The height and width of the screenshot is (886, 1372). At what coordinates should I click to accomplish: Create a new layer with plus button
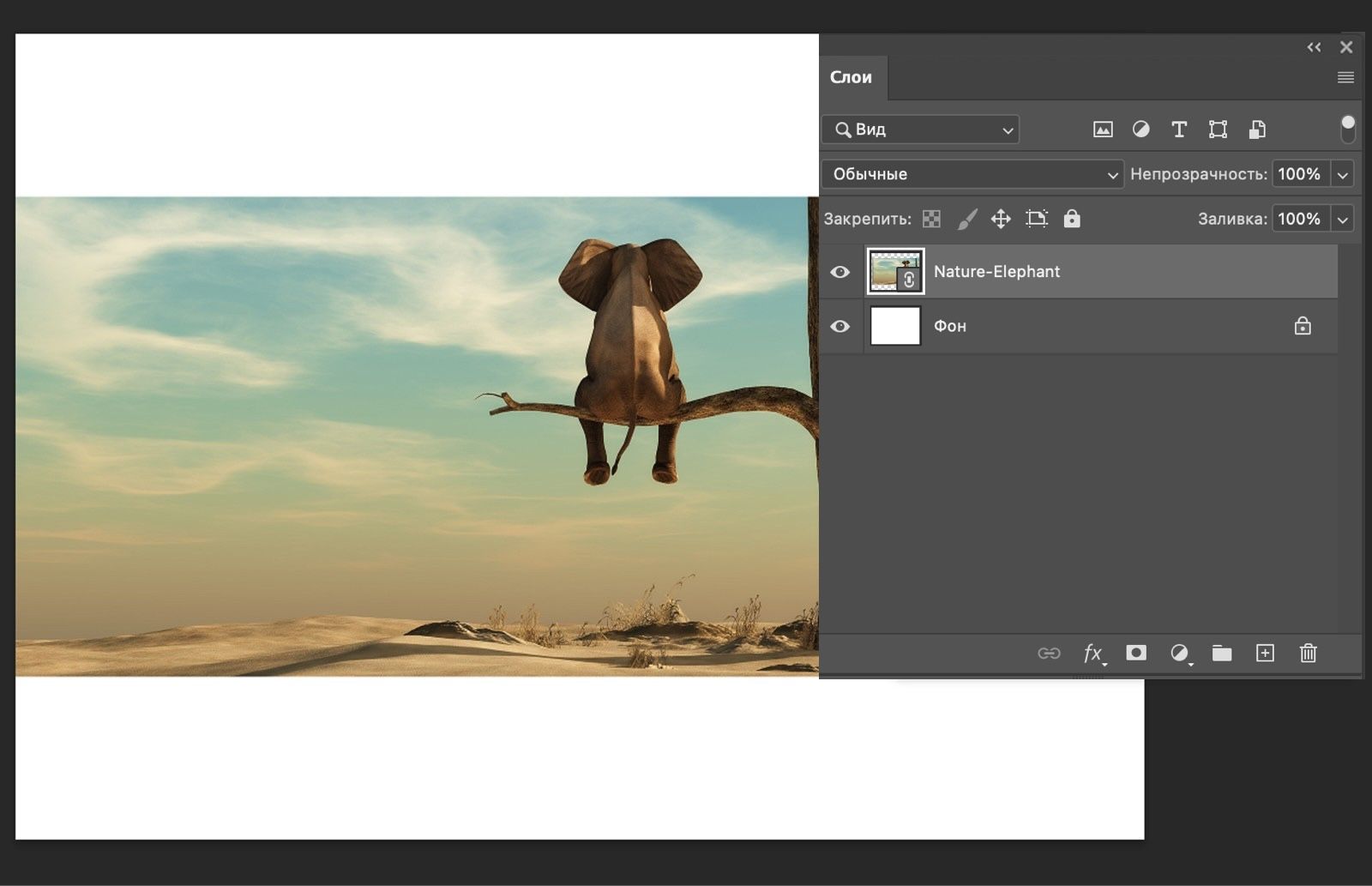(1265, 654)
